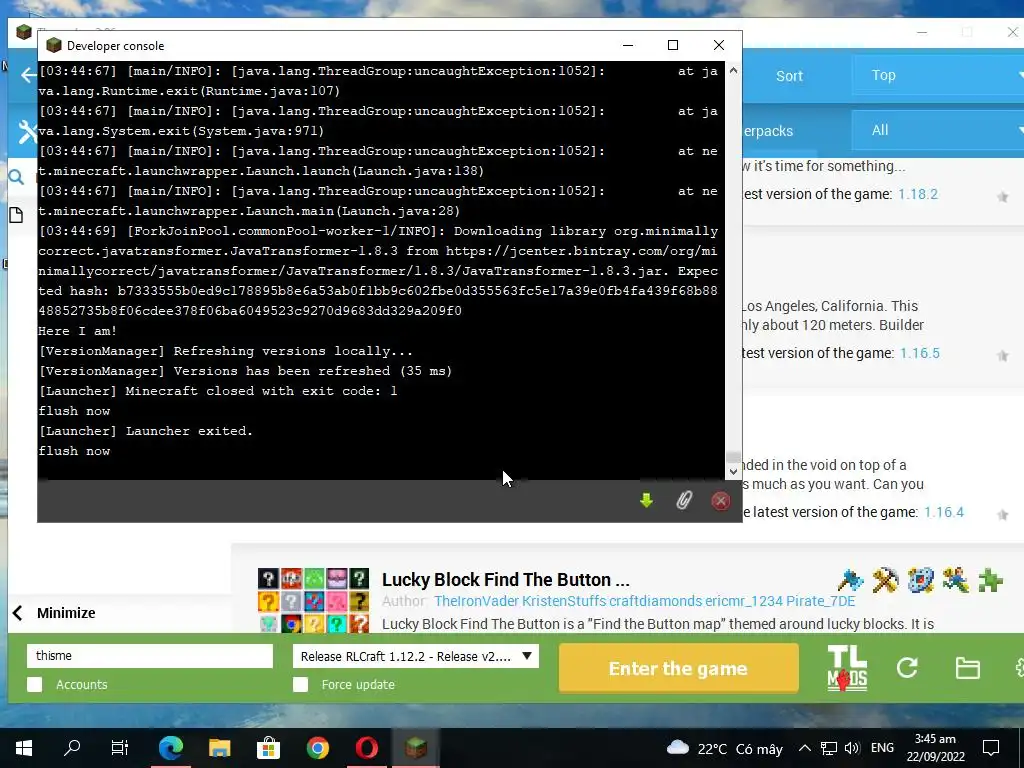Open author ericmr_1234 link
The width and height of the screenshot is (1024, 768).
(743, 601)
